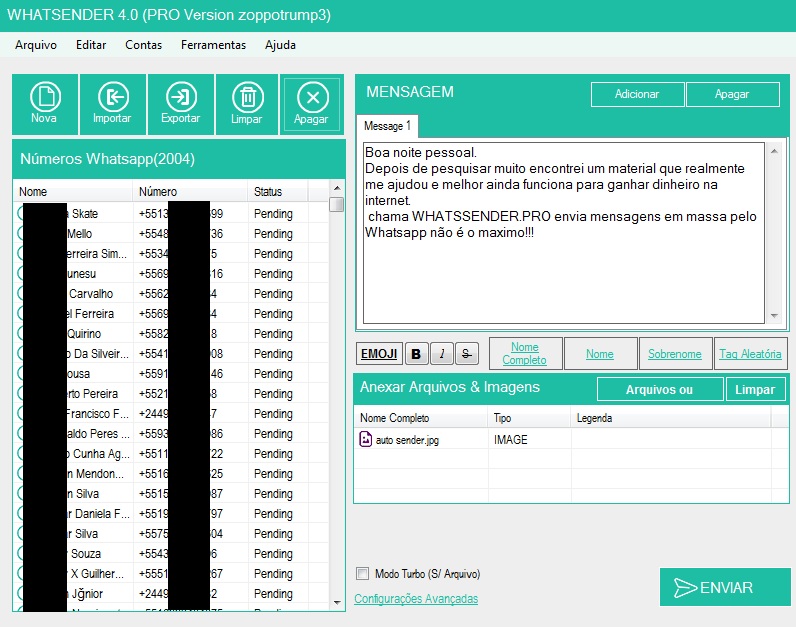Toggle strikethrough text formatting button

point(468,354)
